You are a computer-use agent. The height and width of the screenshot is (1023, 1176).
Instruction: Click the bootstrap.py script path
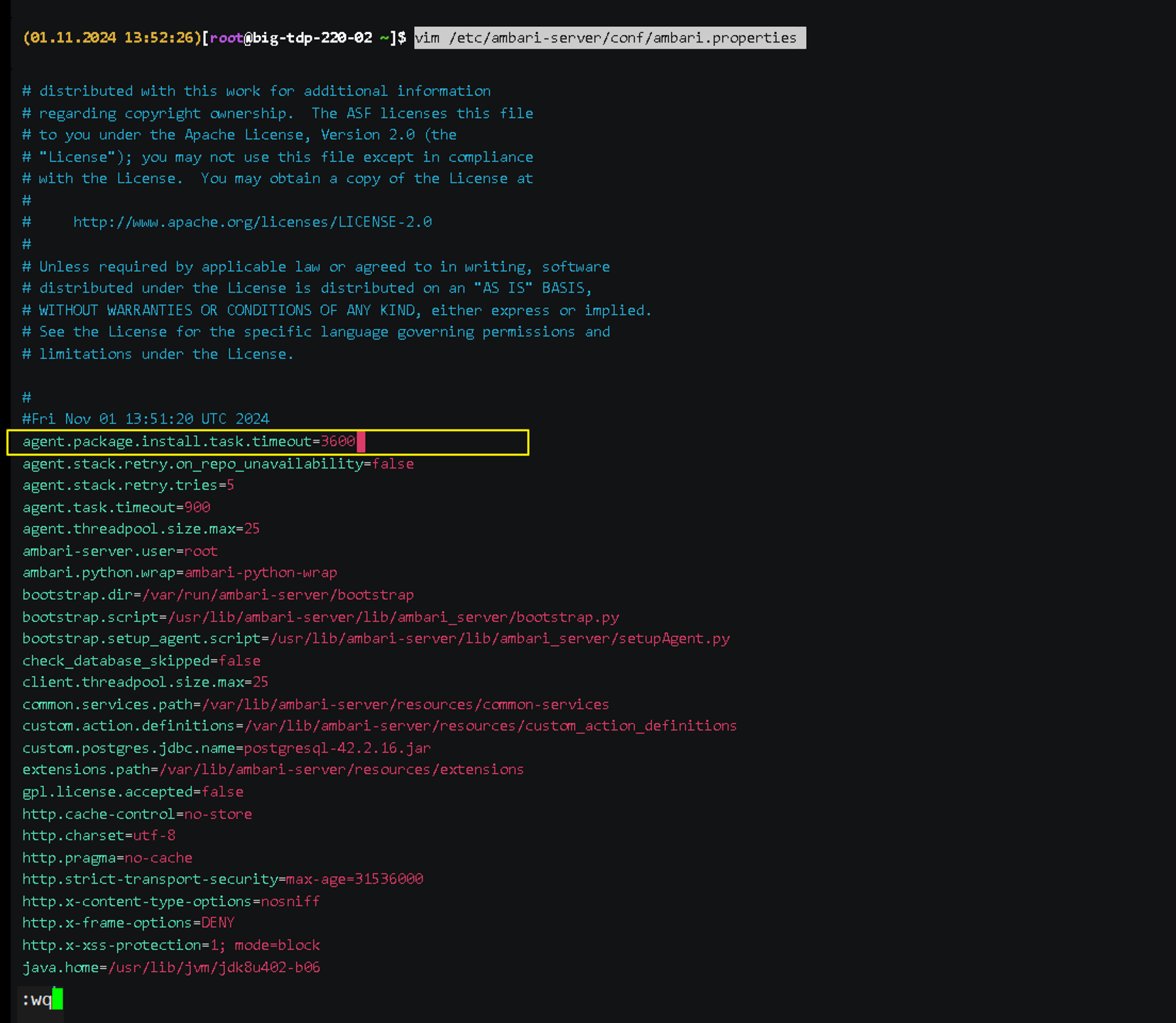pyautogui.click(x=393, y=617)
